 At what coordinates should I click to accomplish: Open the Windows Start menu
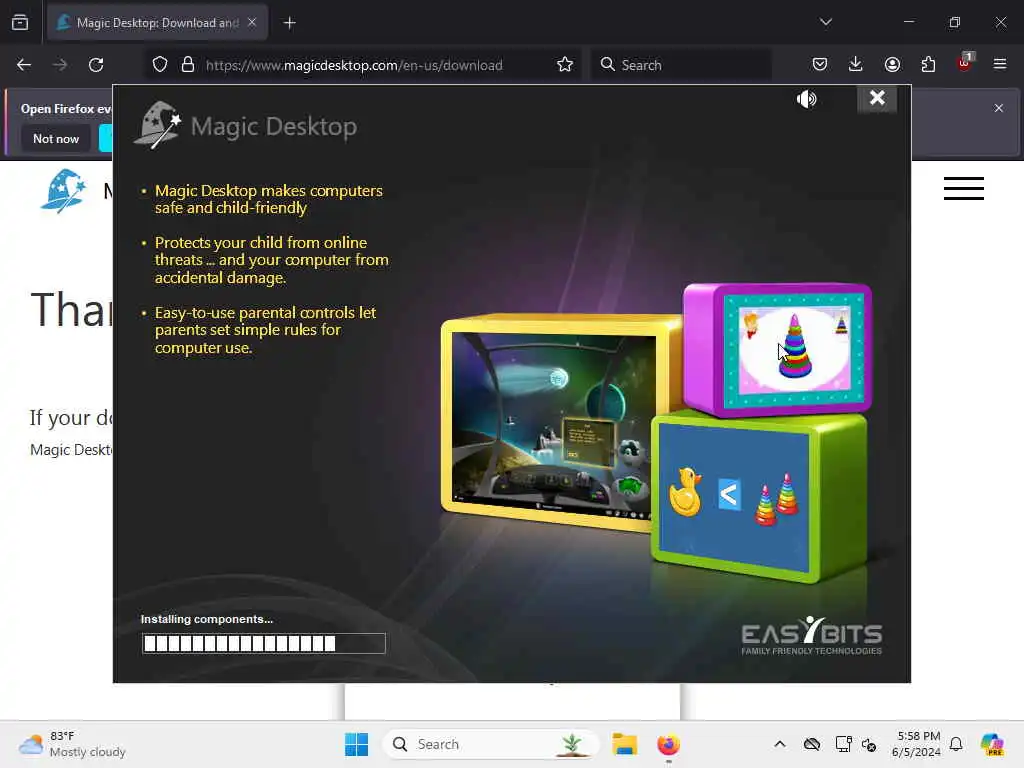357,744
